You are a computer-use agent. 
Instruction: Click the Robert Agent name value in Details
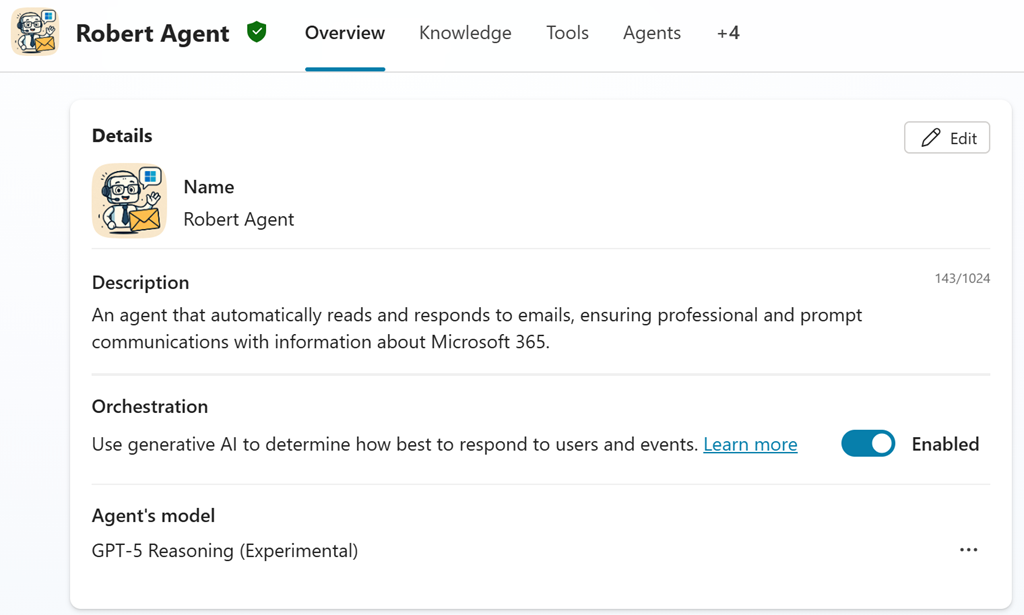(x=239, y=219)
